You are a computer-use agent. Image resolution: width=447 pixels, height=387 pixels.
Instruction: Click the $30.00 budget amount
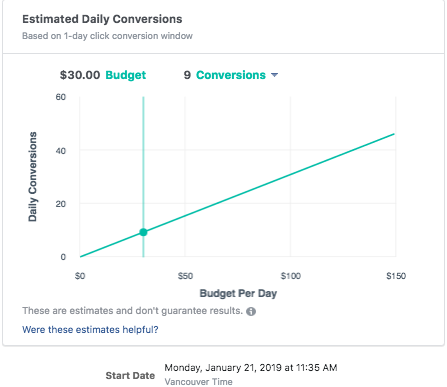(80, 75)
